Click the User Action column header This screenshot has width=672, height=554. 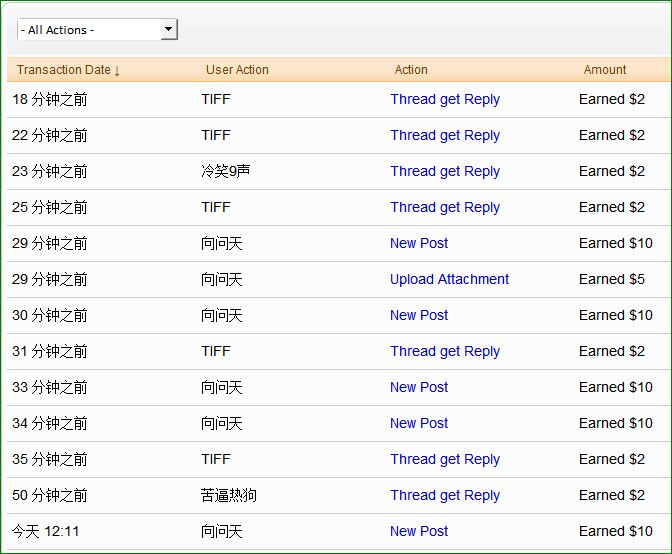[237, 70]
